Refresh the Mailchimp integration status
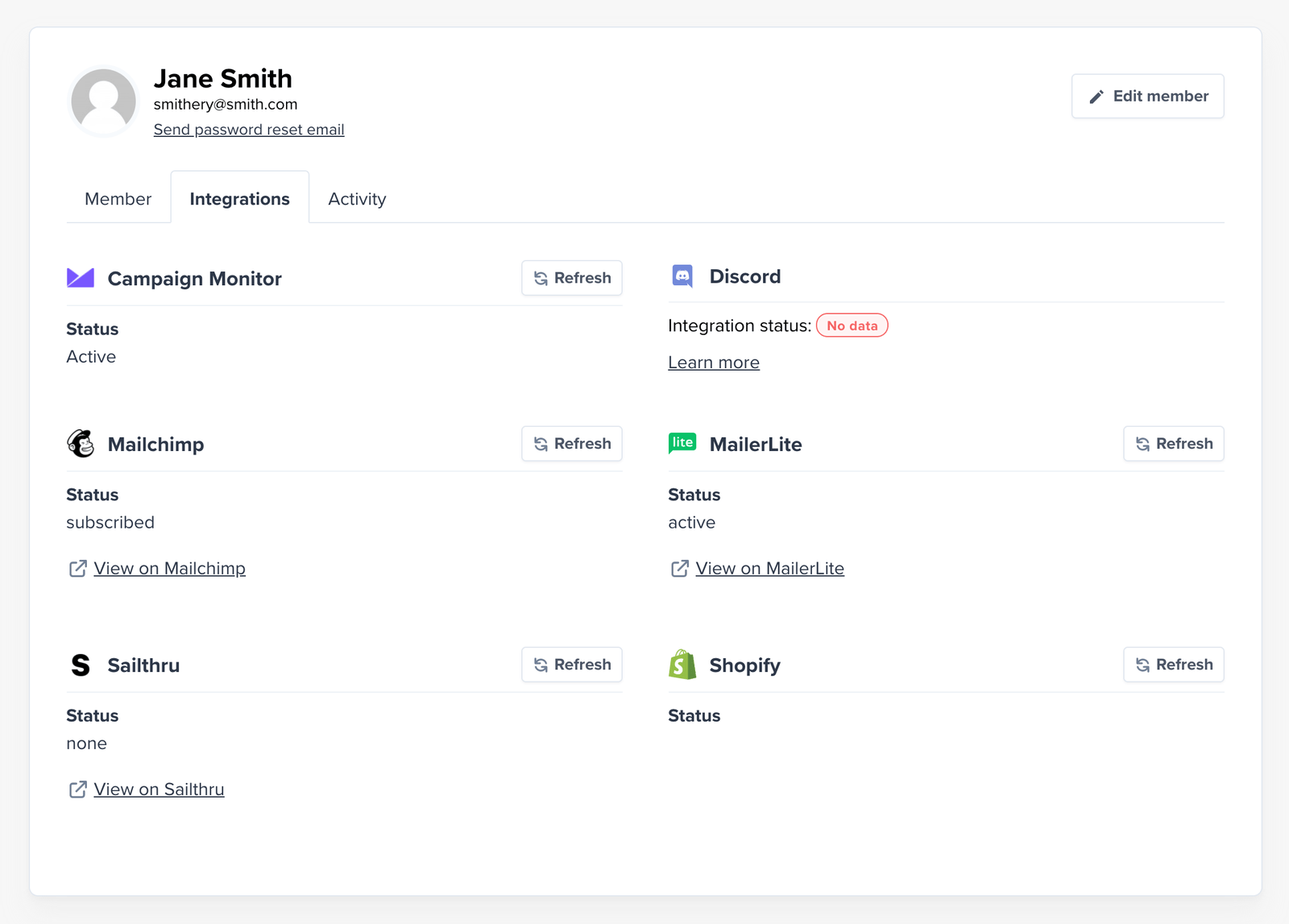1289x924 pixels. click(571, 444)
